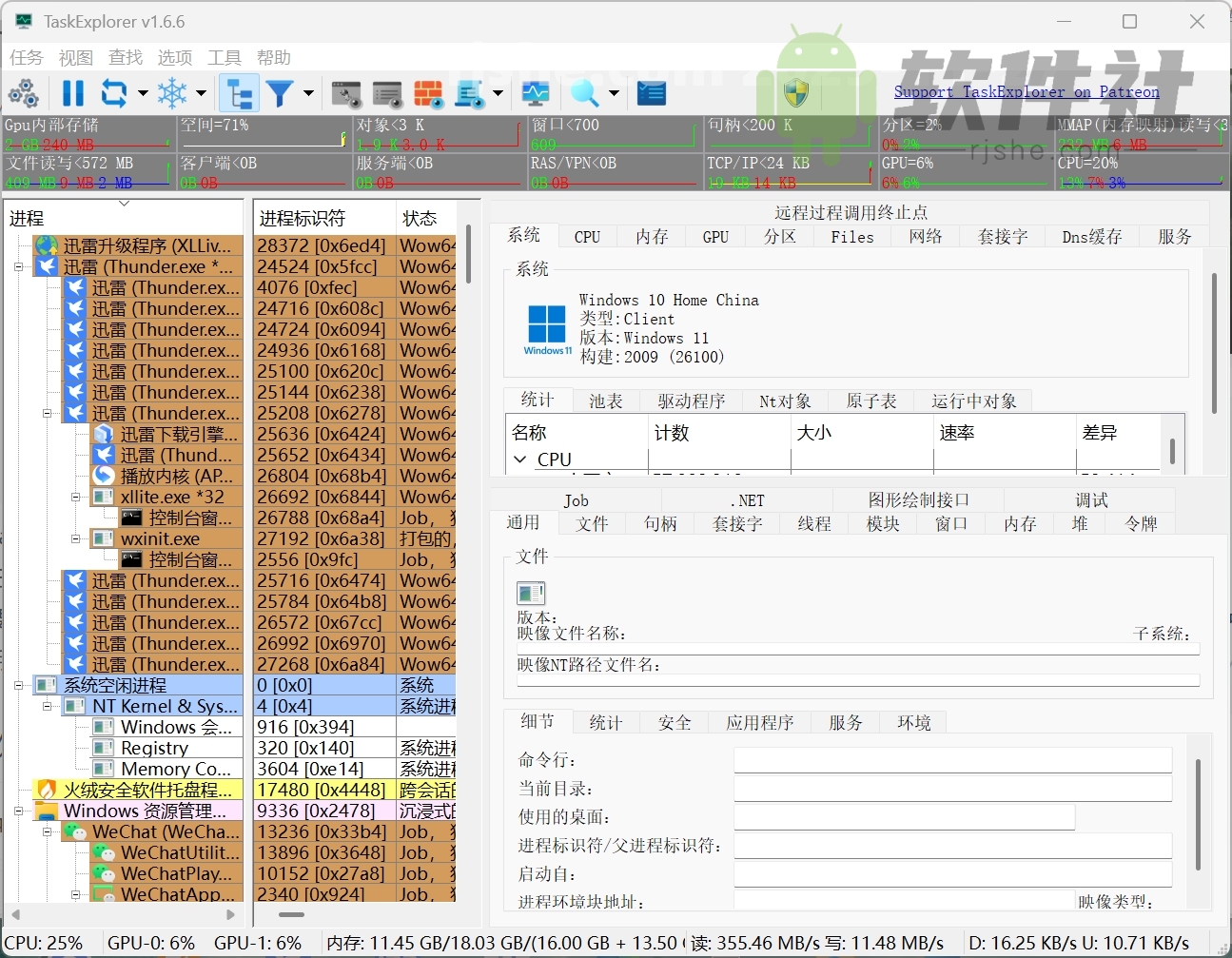Image resolution: width=1232 pixels, height=958 pixels.
Task: Click the 命令行 input field
Action: click(951, 759)
